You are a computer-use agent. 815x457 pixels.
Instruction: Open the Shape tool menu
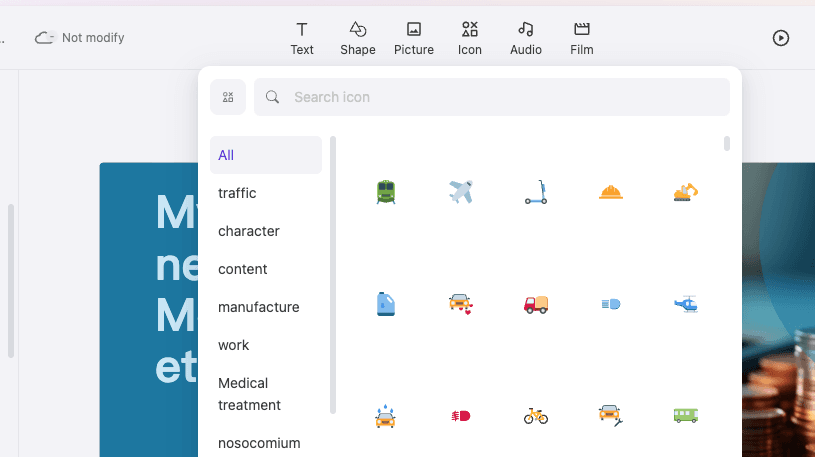click(358, 38)
